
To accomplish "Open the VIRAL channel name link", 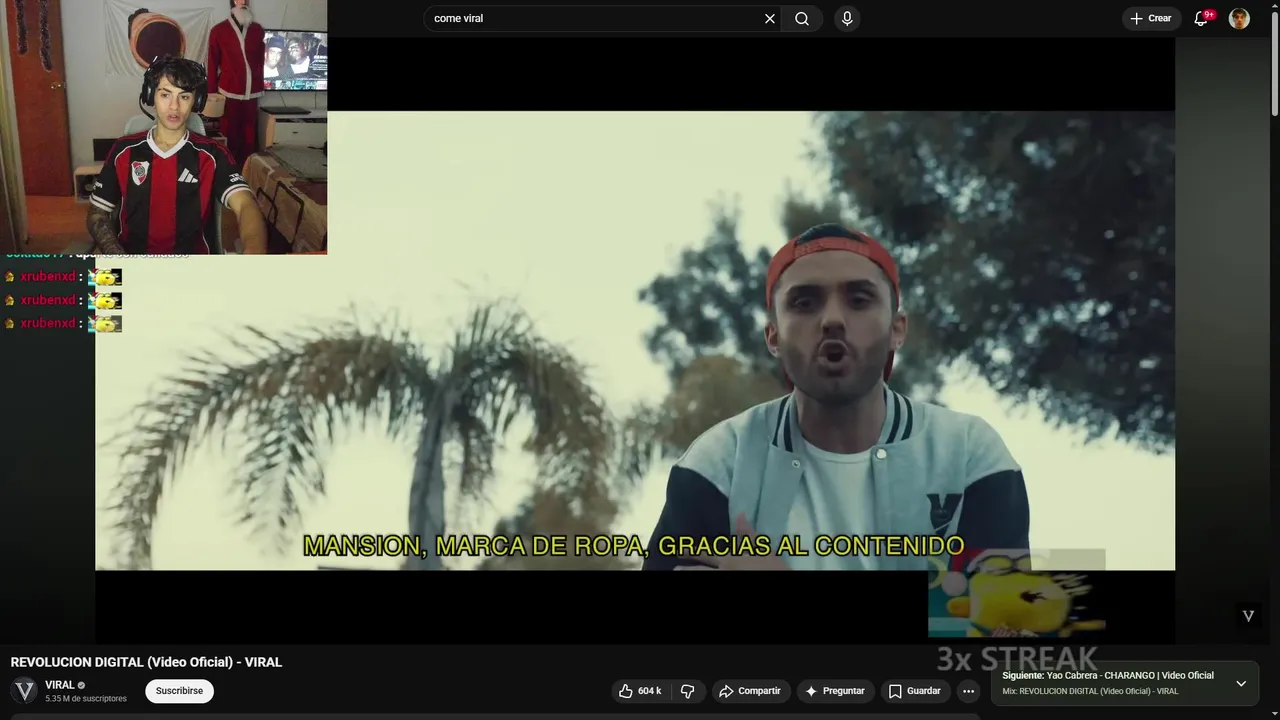I will point(60,685).
